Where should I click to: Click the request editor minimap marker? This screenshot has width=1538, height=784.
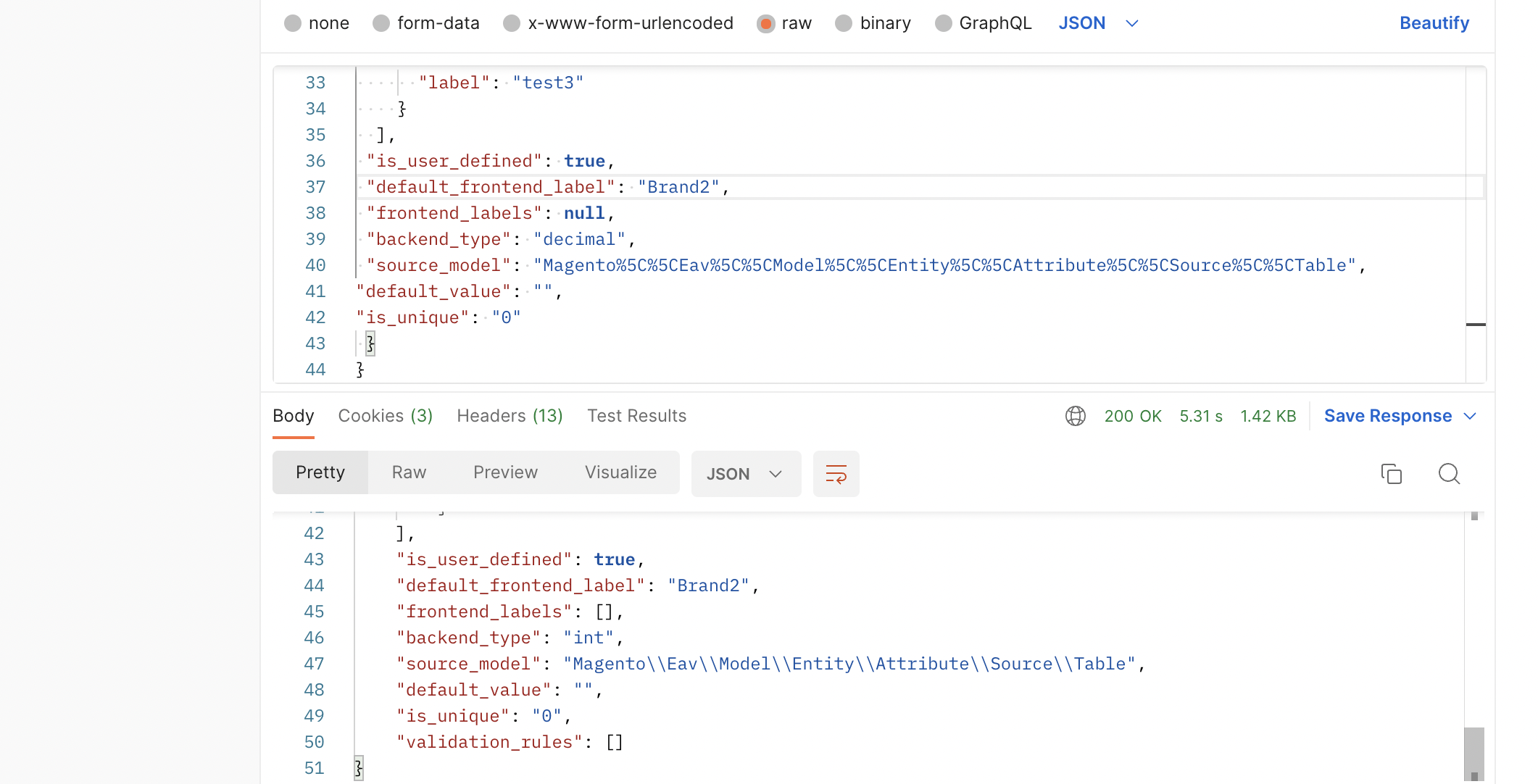(1476, 325)
